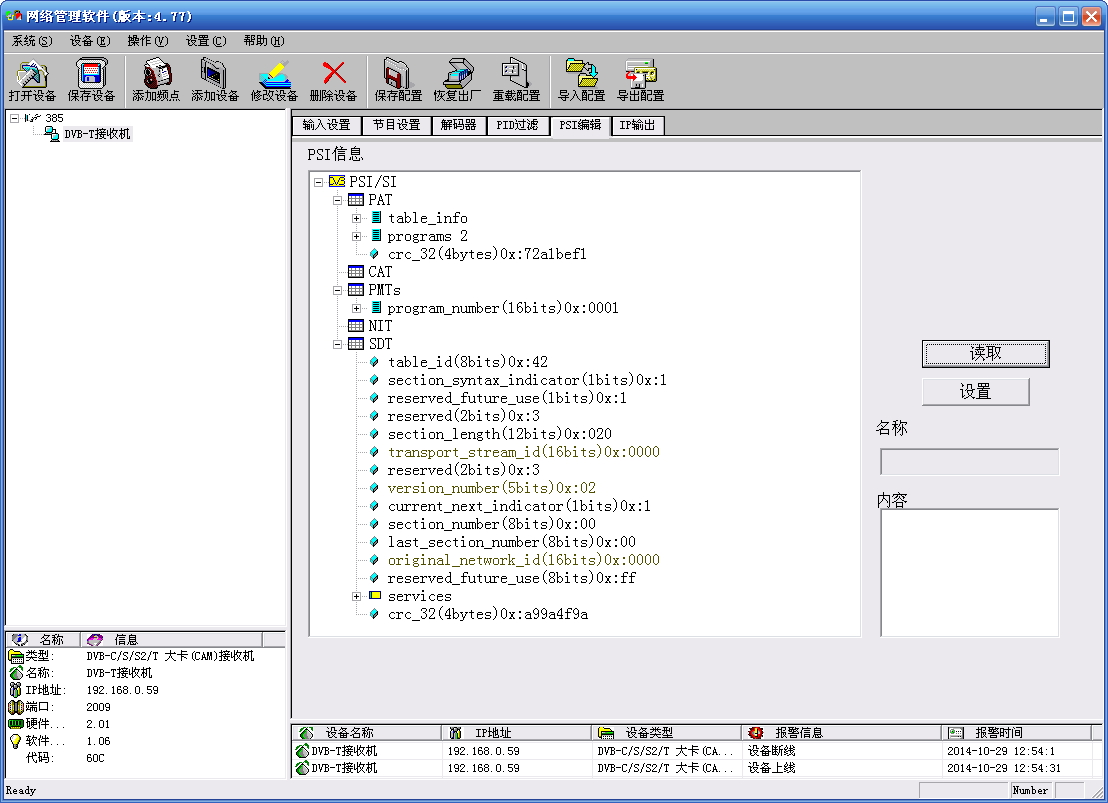Expand the program_number 0x:0001 node
Screen dimensions: 1108x803
click(x=357, y=308)
